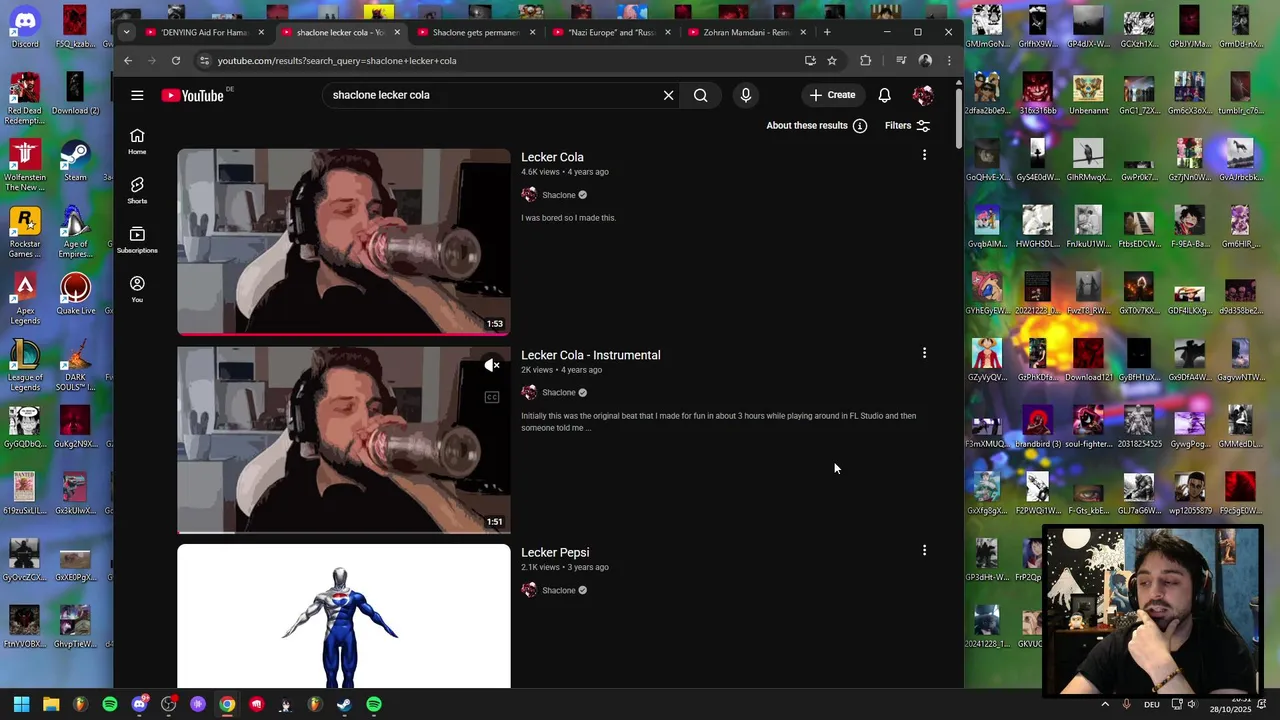Submit search with the magnifier button

click(x=701, y=95)
